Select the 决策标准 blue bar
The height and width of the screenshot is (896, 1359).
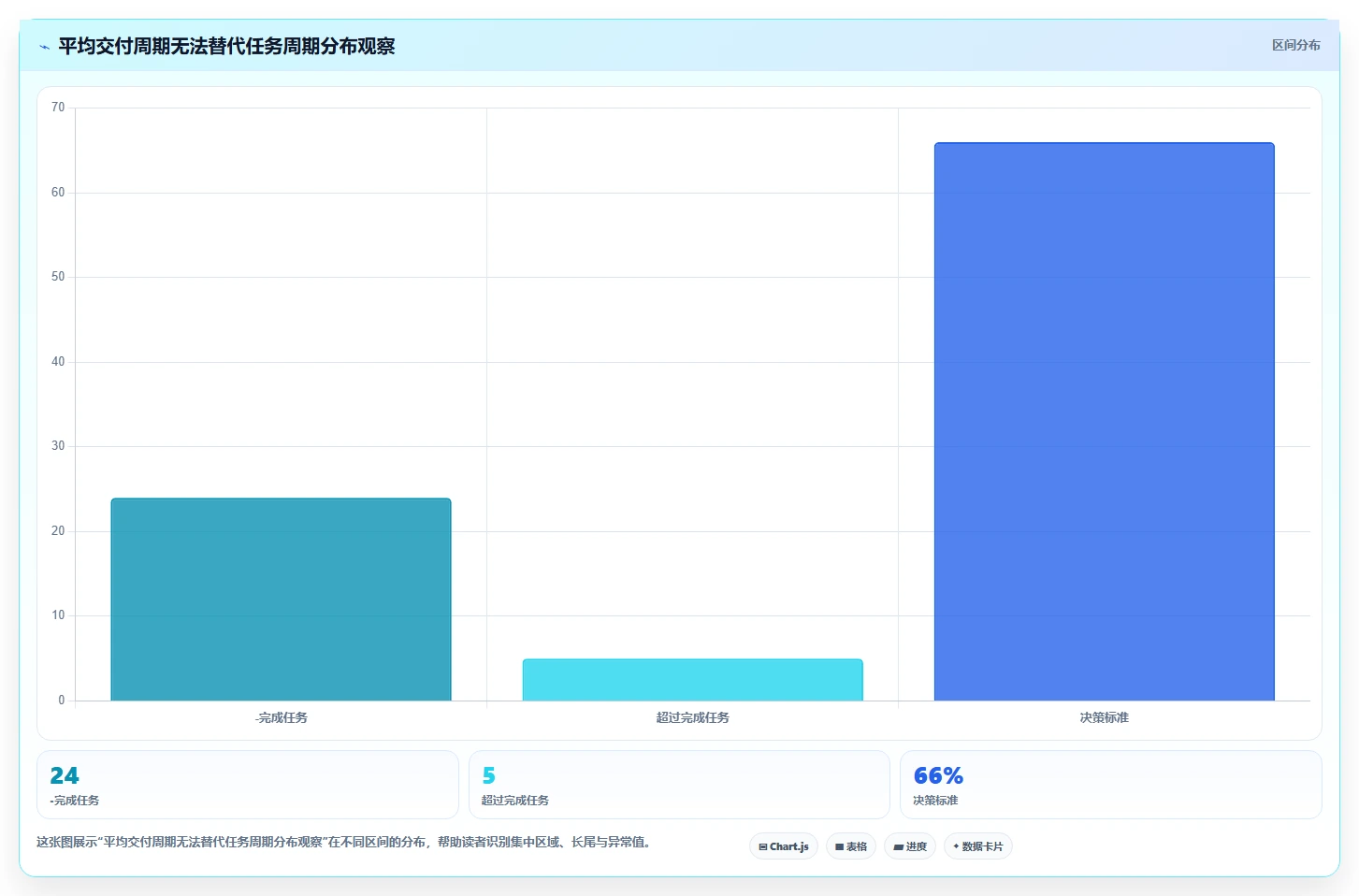1104,422
